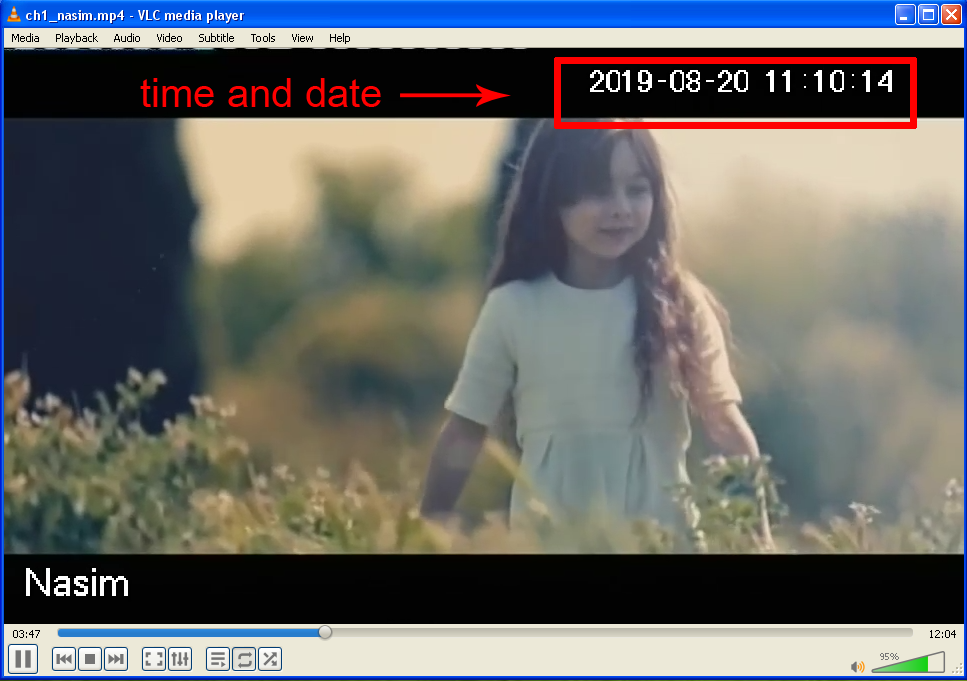The image size is (967, 681).
Task: Click the seek bar progress track
Action: [485, 632]
